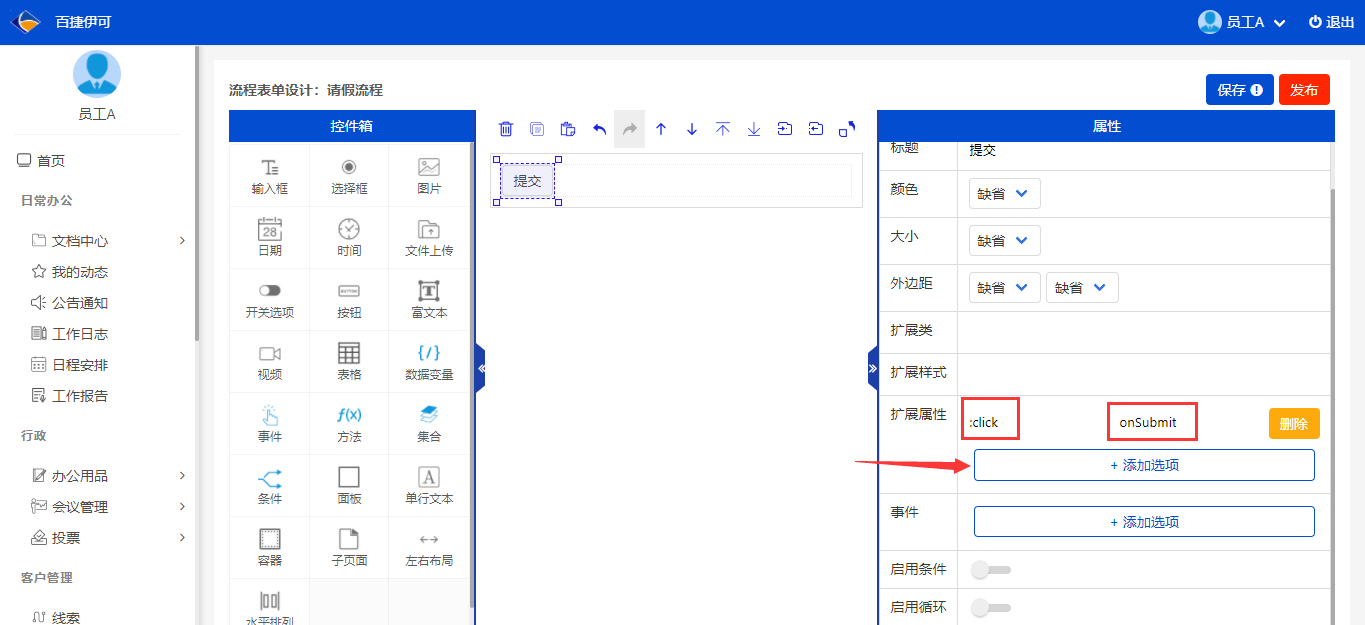The height and width of the screenshot is (625, 1365).
Task: Open 我的动态 in the sidebar
Action: click(x=70, y=272)
